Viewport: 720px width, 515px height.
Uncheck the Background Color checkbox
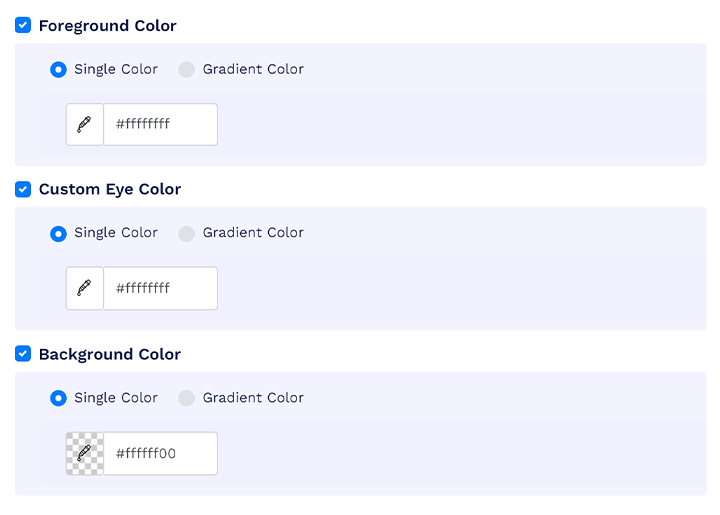coord(23,354)
